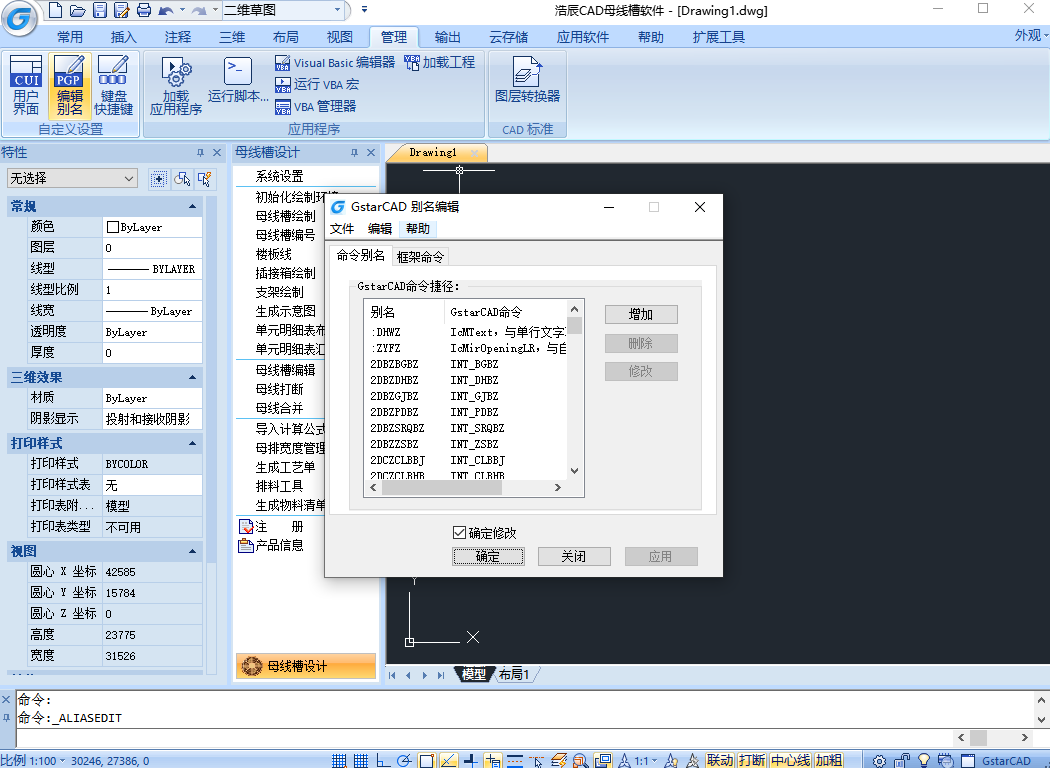Switch to the 布局1 layout tab
The image size is (1050, 768).
(x=514, y=674)
